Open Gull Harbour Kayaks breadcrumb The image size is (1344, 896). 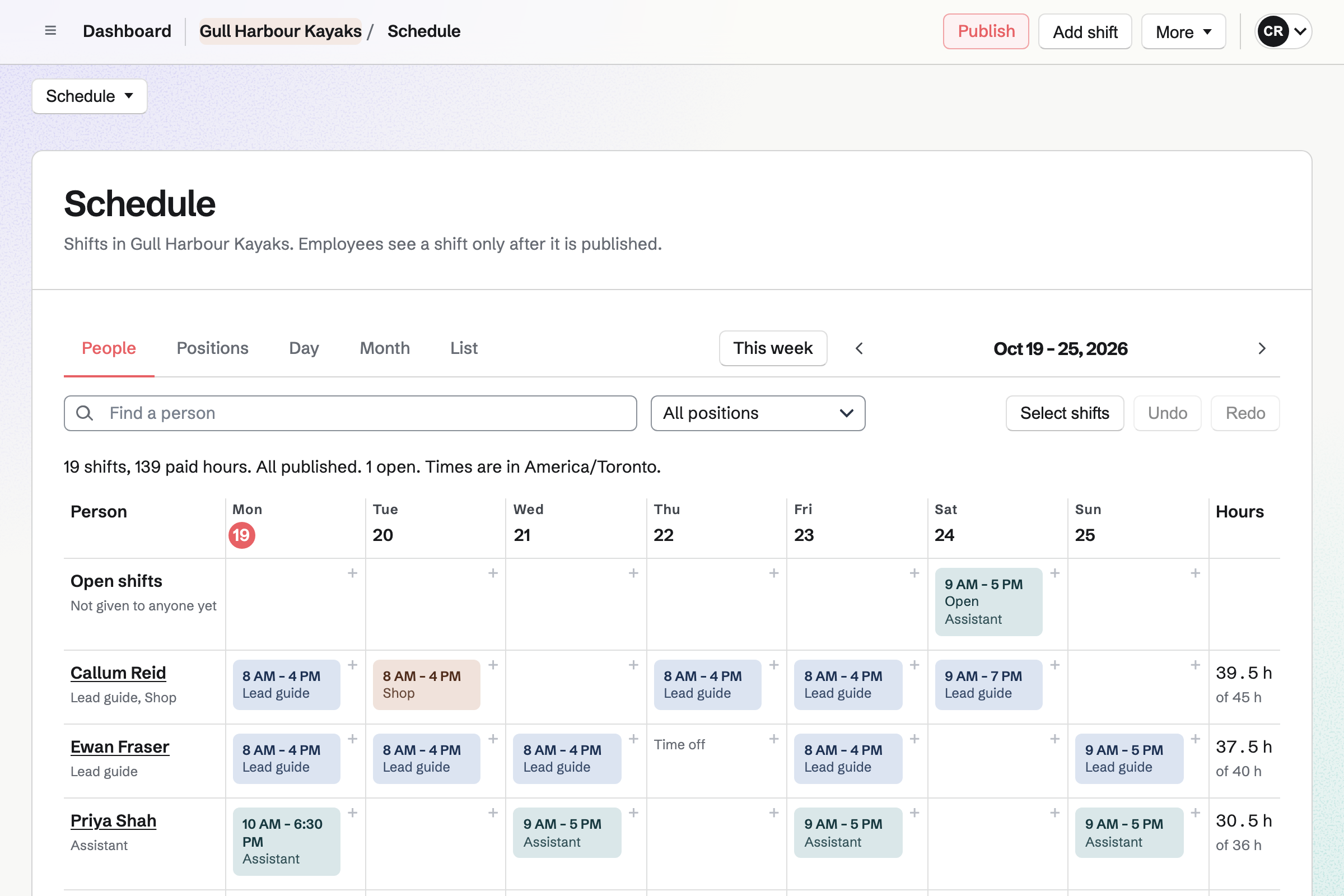coord(281,31)
